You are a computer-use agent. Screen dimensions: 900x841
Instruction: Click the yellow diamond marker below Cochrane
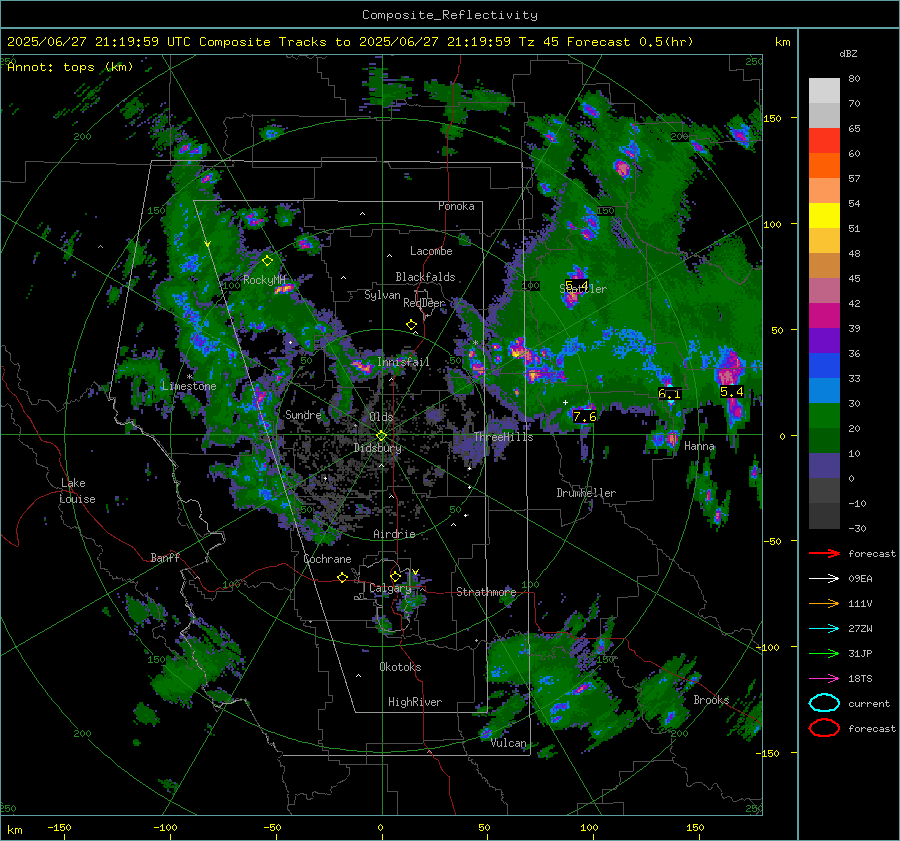point(342,577)
